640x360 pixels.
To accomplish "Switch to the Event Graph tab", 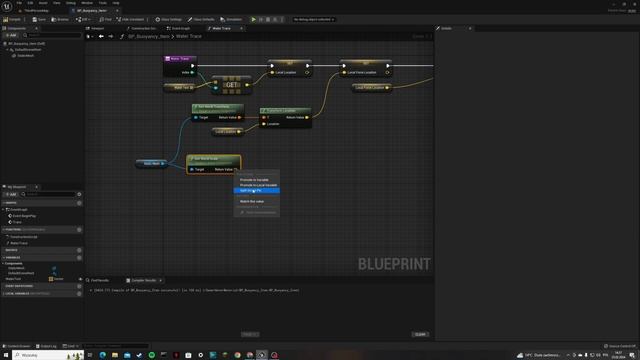I will 179,29.
